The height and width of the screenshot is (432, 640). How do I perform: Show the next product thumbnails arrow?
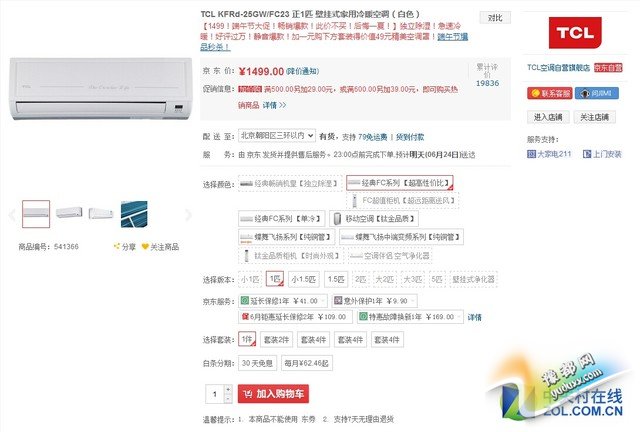click(x=188, y=214)
